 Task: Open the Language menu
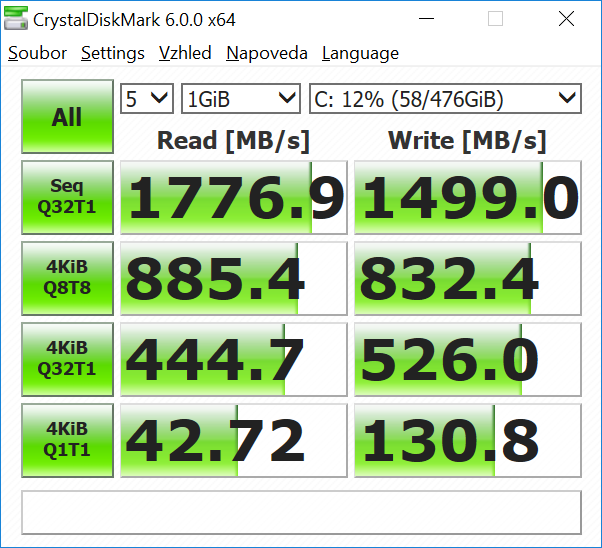[360, 54]
